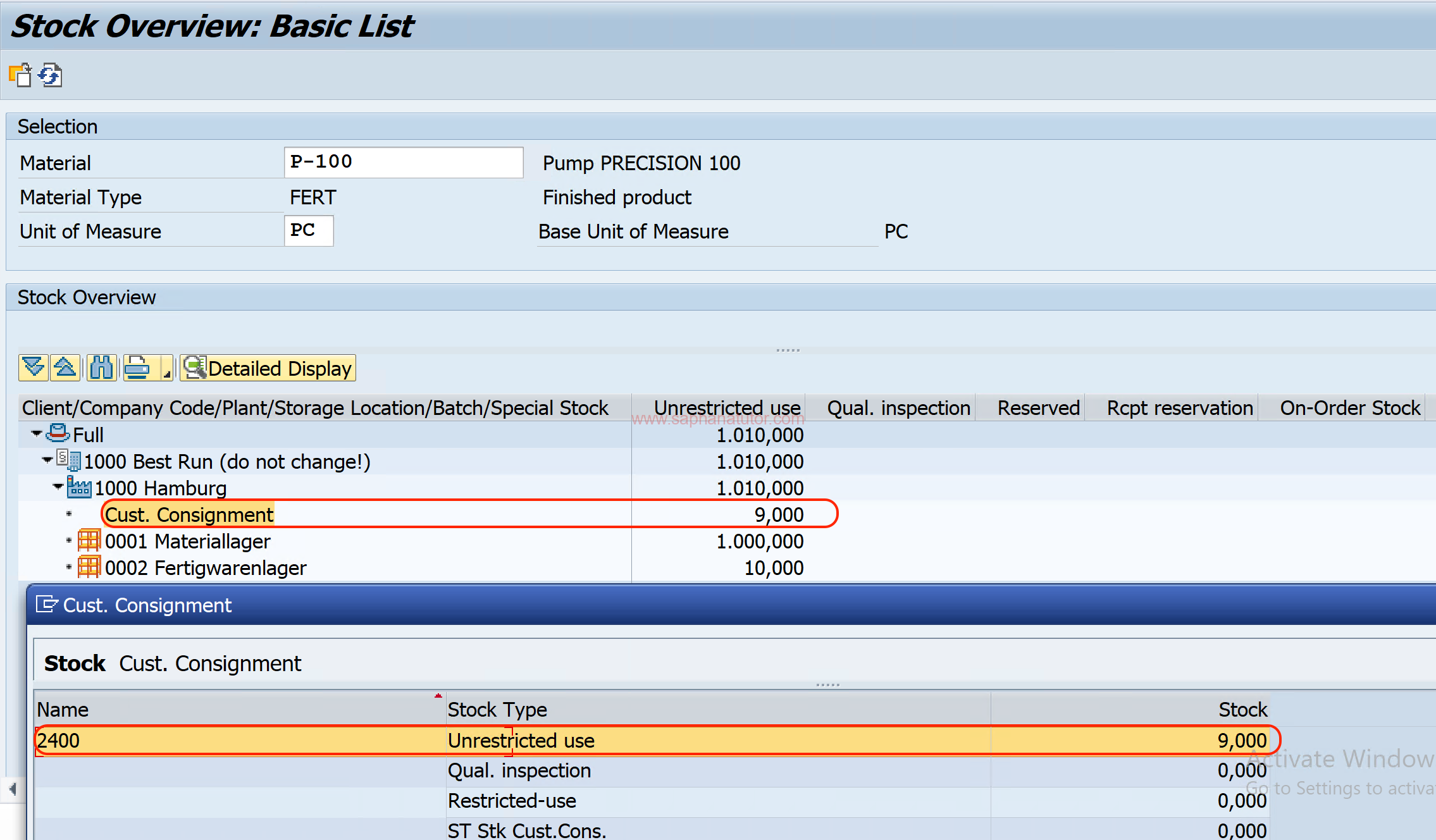Collapse 1000 Best Run company node
The width and height of the screenshot is (1436, 840).
tap(47, 460)
